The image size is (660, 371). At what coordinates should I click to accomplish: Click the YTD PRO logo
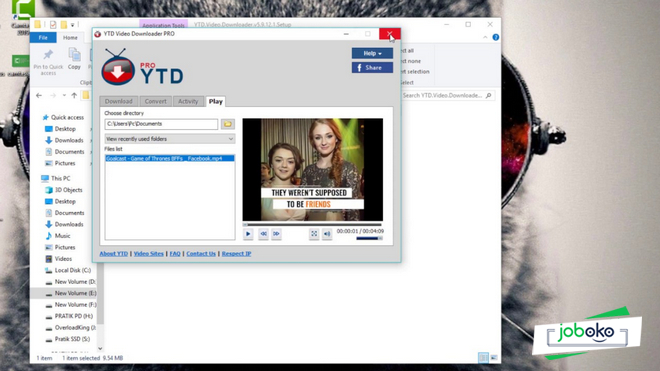coord(142,68)
